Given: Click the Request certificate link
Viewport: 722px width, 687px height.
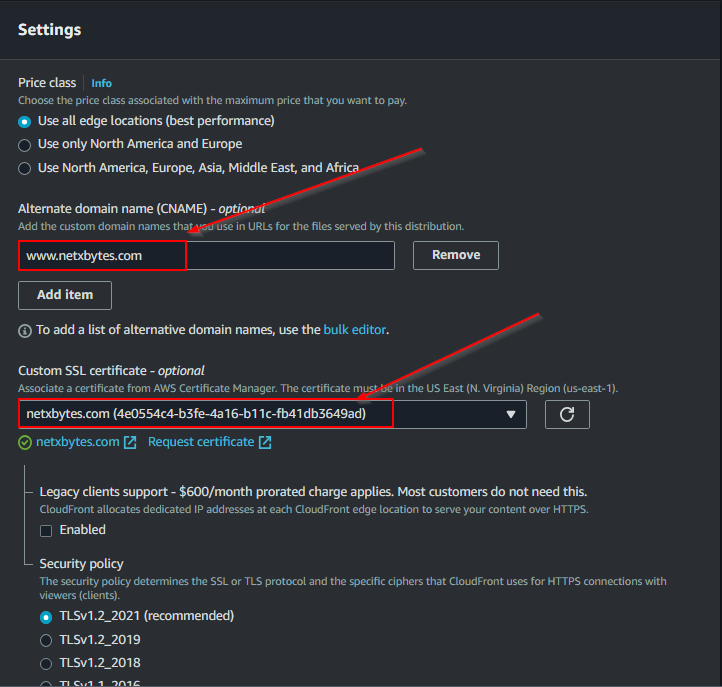Looking at the screenshot, I should [x=201, y=442].
